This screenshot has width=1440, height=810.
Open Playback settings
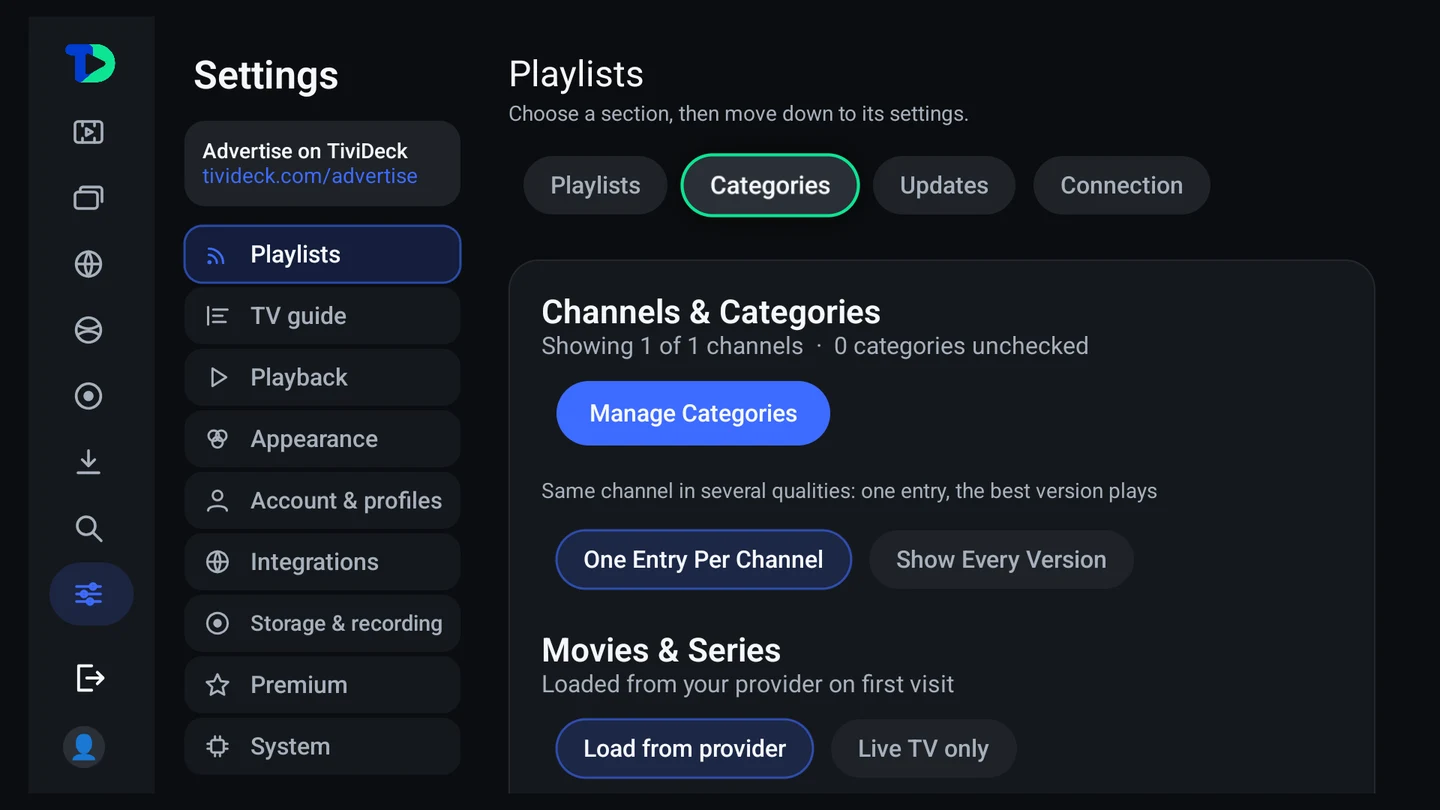click(x=322, y=377)
